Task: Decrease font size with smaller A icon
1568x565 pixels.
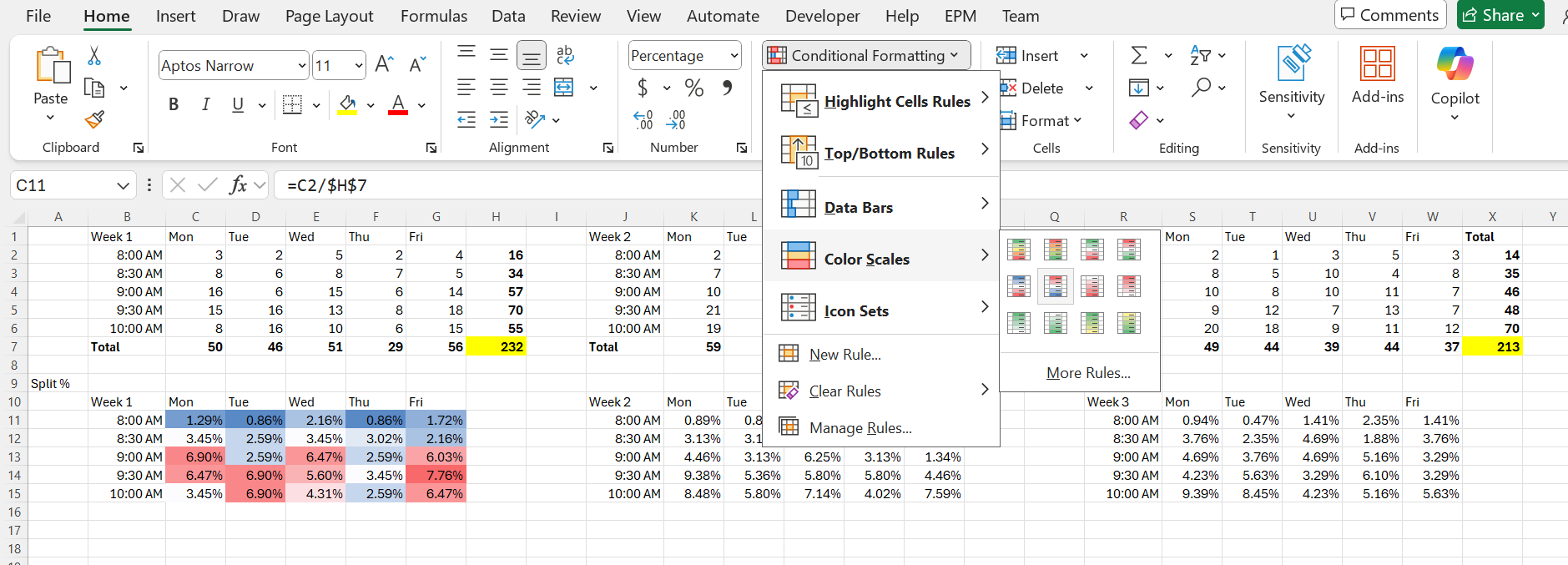Action: (417, 65)
